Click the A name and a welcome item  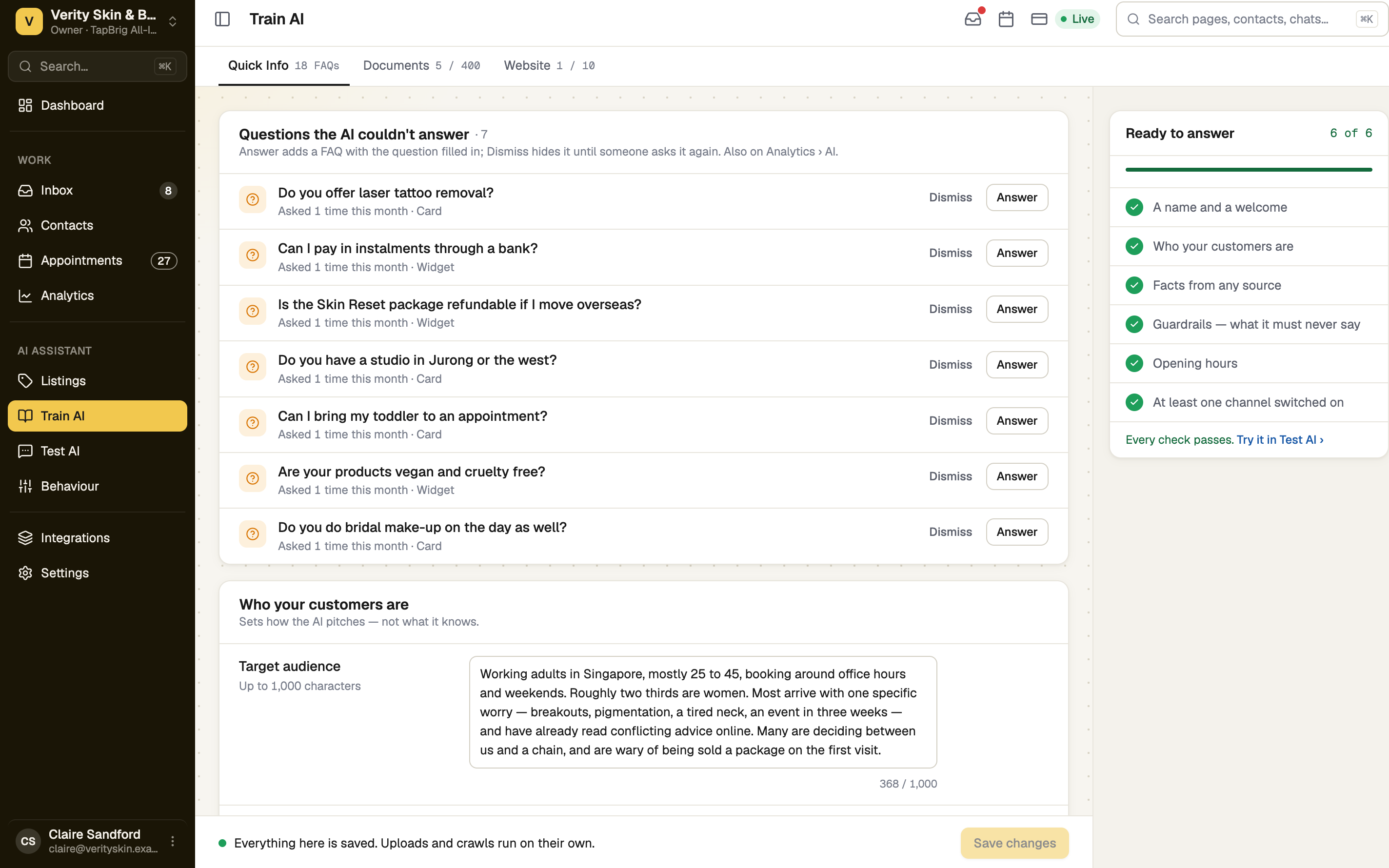click(x=1249, y=207)
